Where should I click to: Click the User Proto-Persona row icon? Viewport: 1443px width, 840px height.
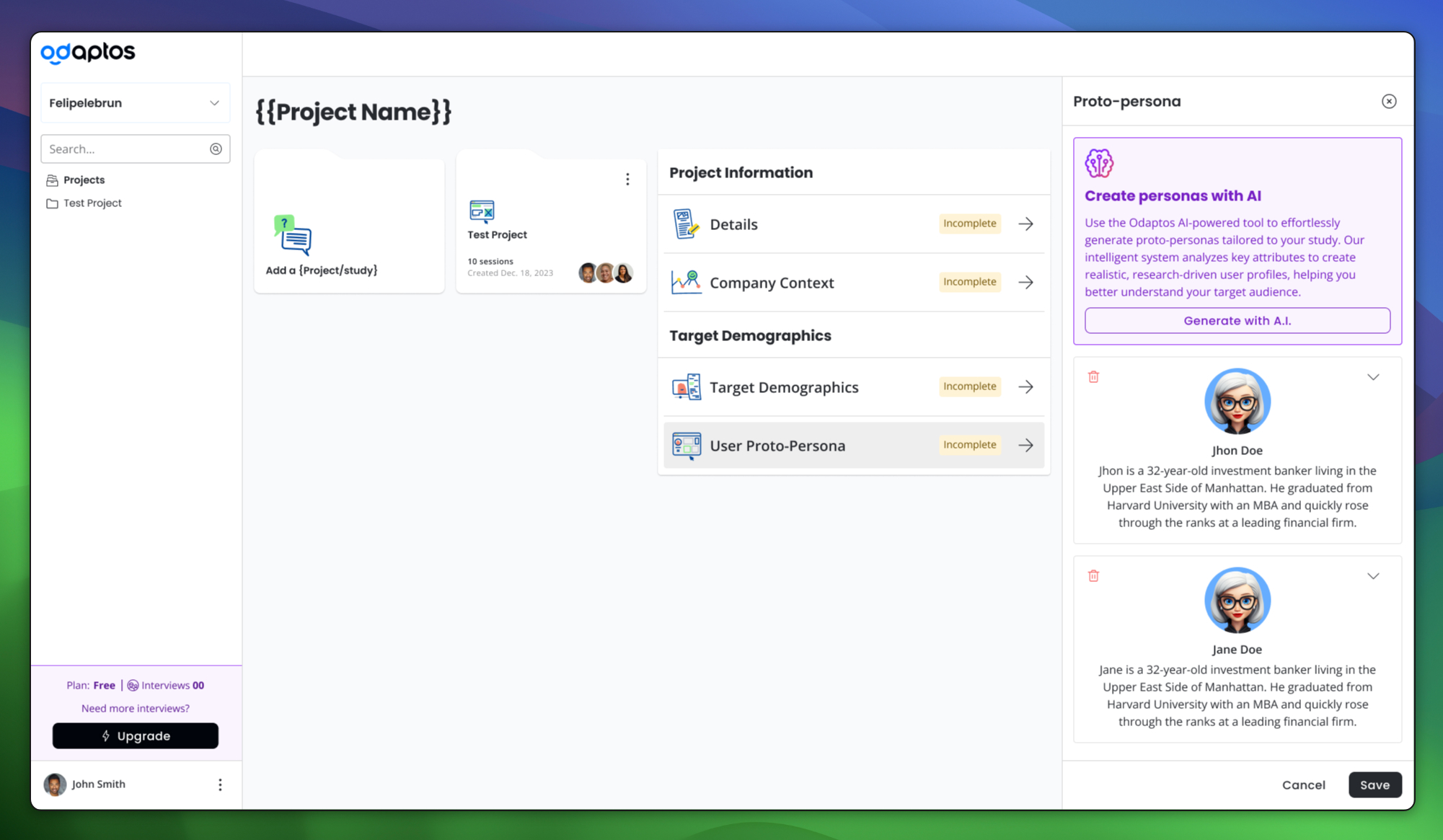point(686,446)
